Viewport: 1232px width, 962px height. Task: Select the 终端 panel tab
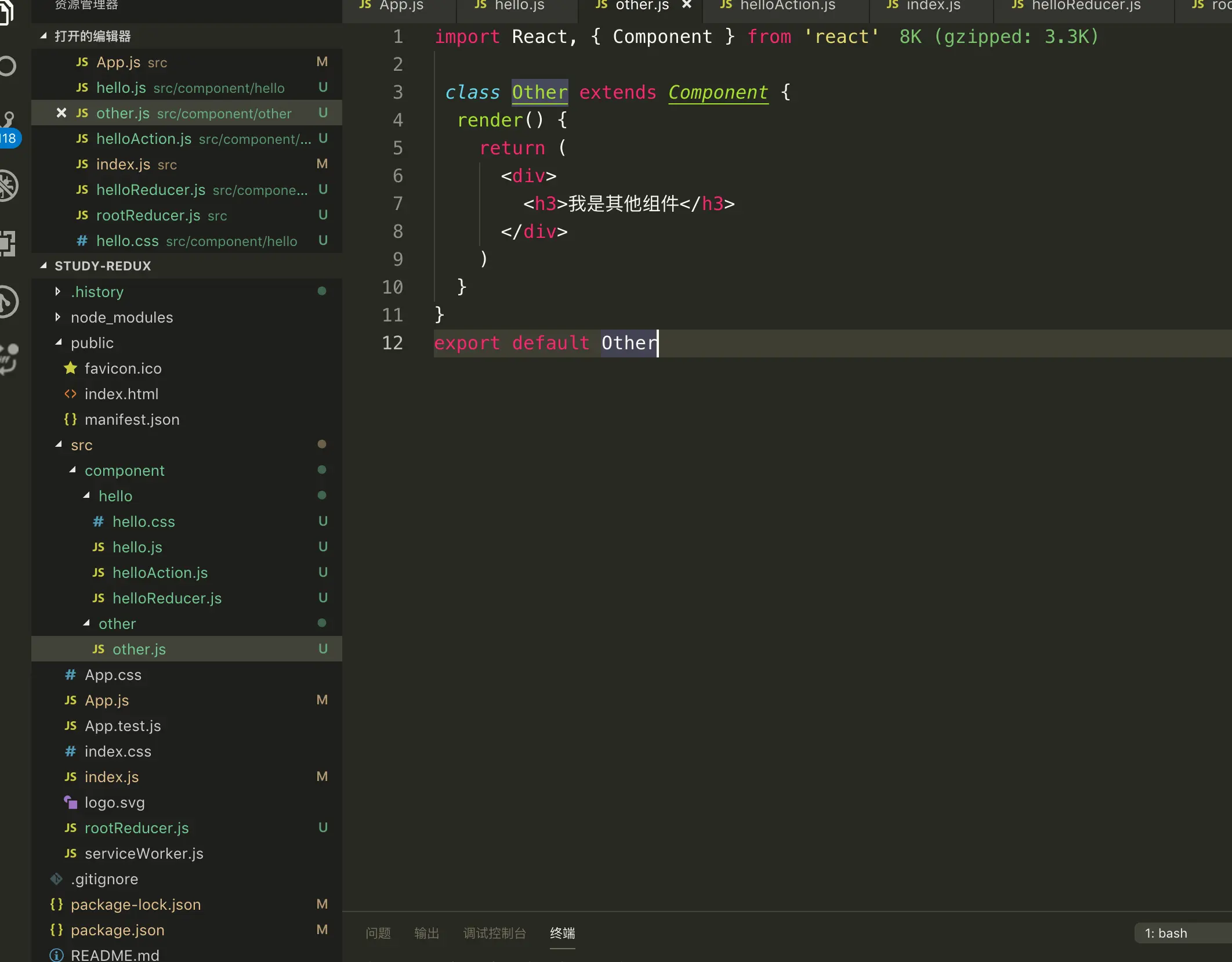tap(563, 933)
